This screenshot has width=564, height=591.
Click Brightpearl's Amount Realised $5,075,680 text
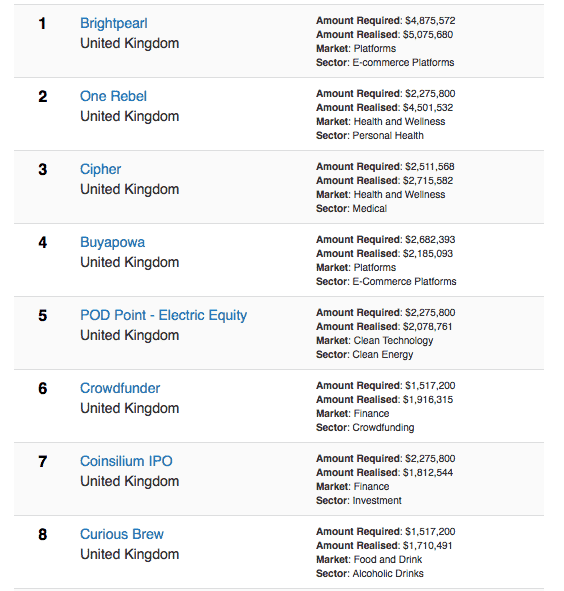pos(385,35)
